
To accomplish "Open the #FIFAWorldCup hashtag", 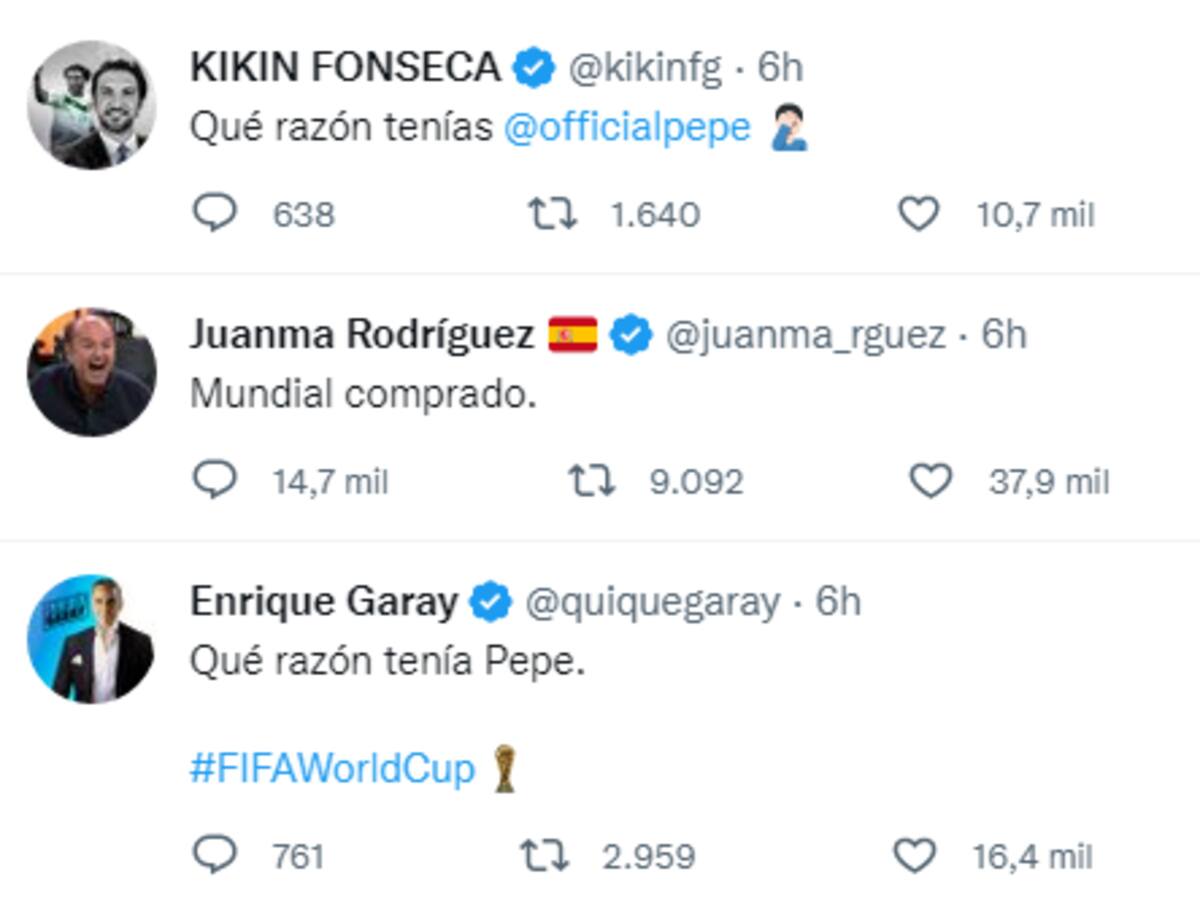I will point(332,769).
